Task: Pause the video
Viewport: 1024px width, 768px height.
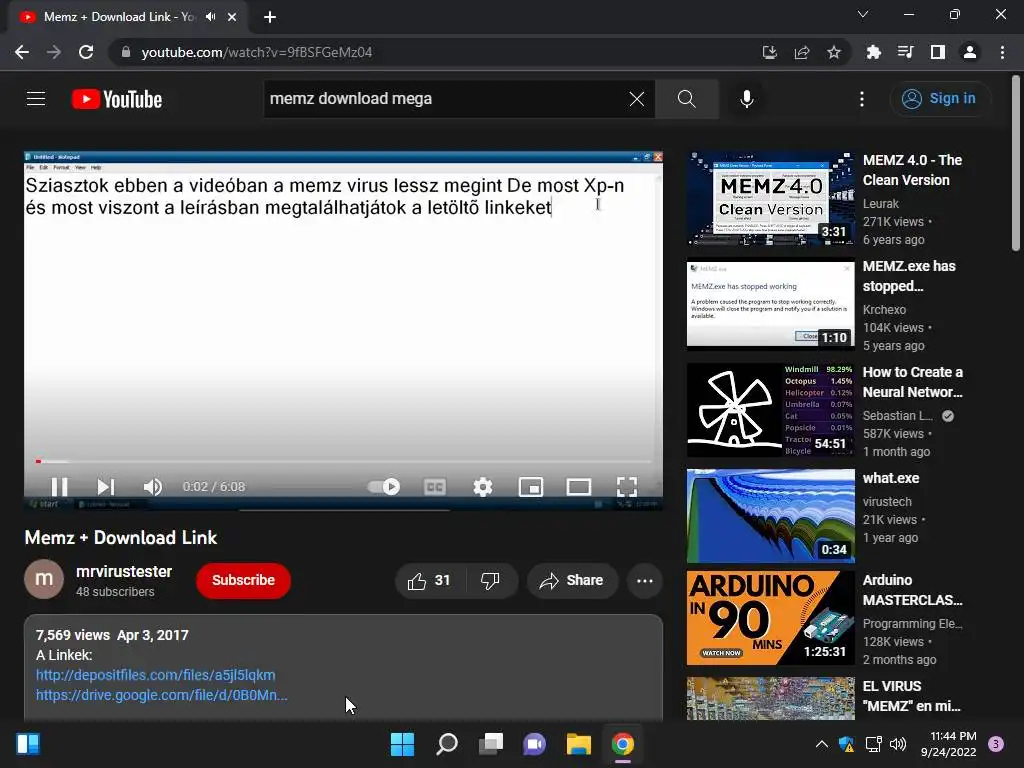Action: click(x=59, y=487)
